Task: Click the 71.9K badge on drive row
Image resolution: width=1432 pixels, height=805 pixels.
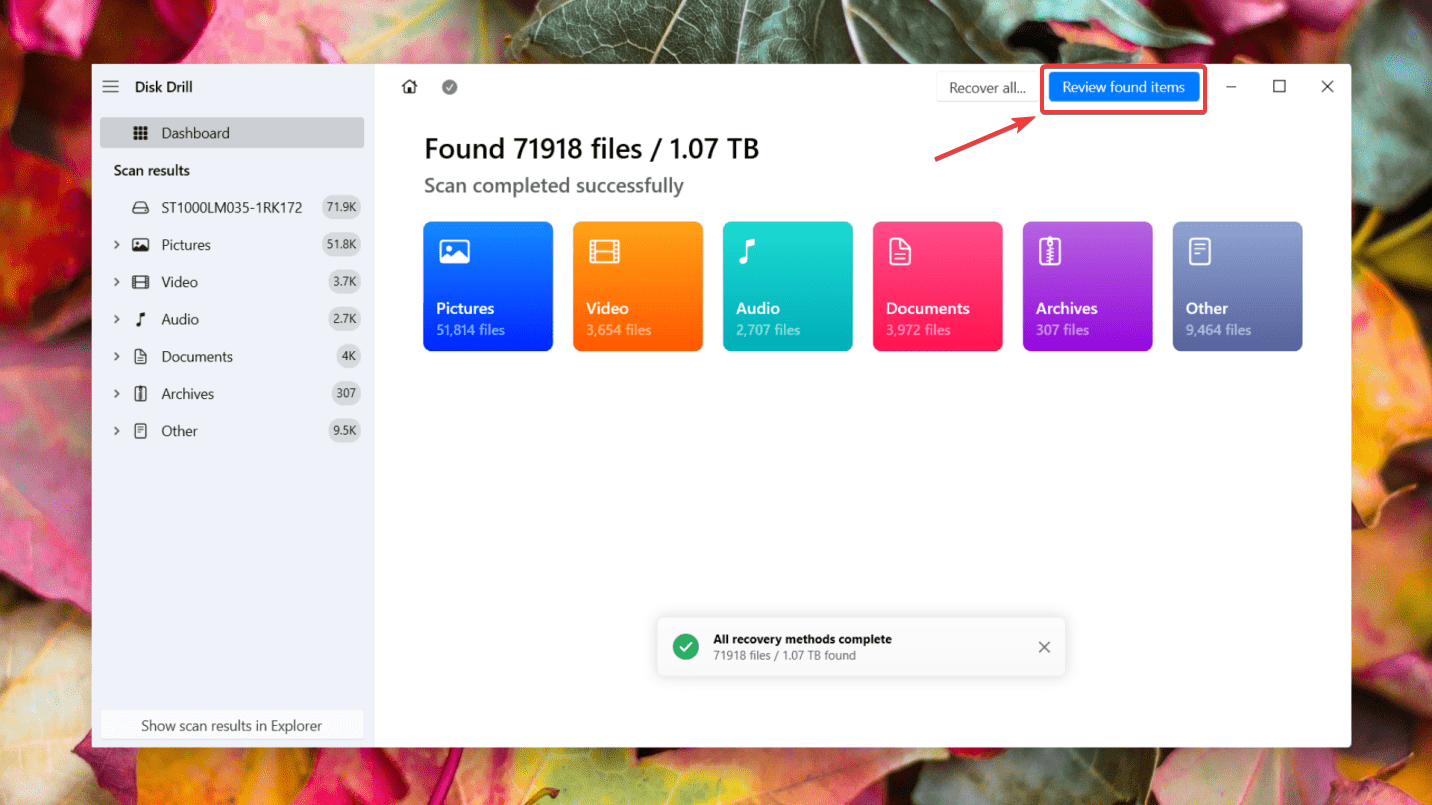Action: coord(341,208)
